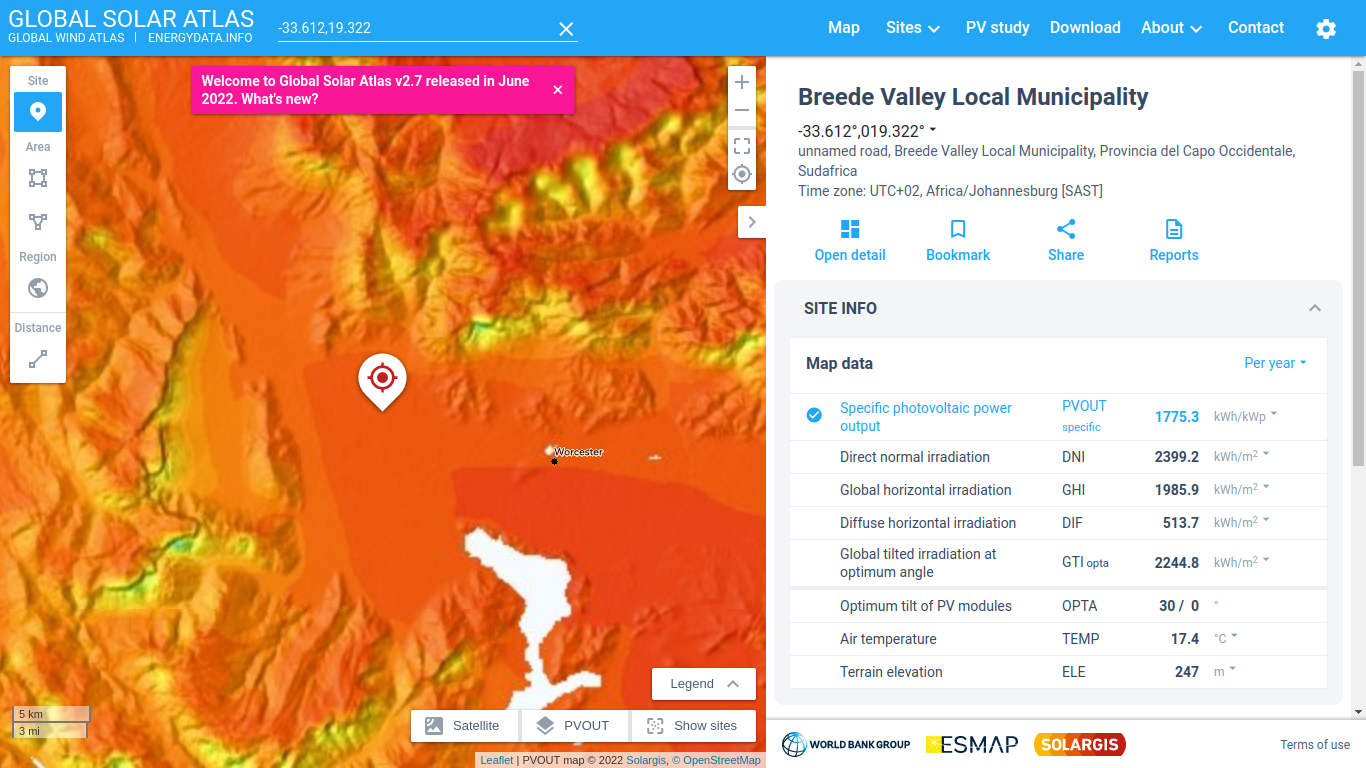Screen dimensions: 1366x768
Task: Toggle the PVOUT layer checkmark
Action: [815, 415]
